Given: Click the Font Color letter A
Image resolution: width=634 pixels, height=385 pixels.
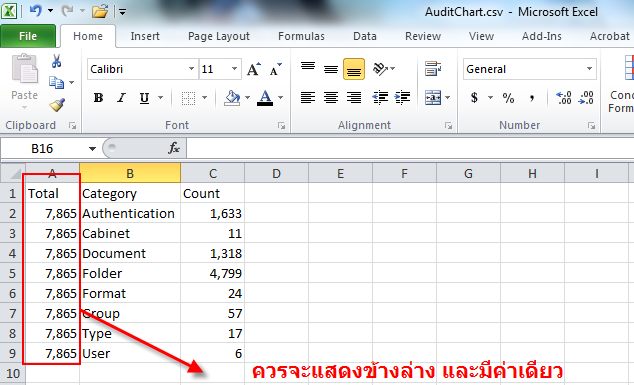Looking at the screenshot, I should 265,97.
